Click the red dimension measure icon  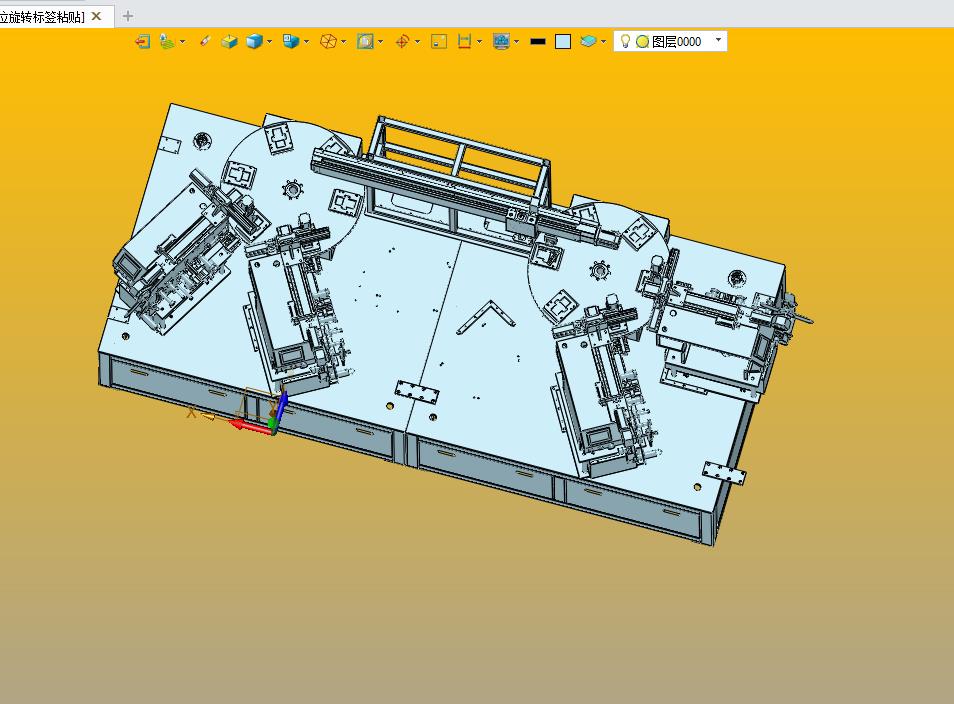(464, 41)
